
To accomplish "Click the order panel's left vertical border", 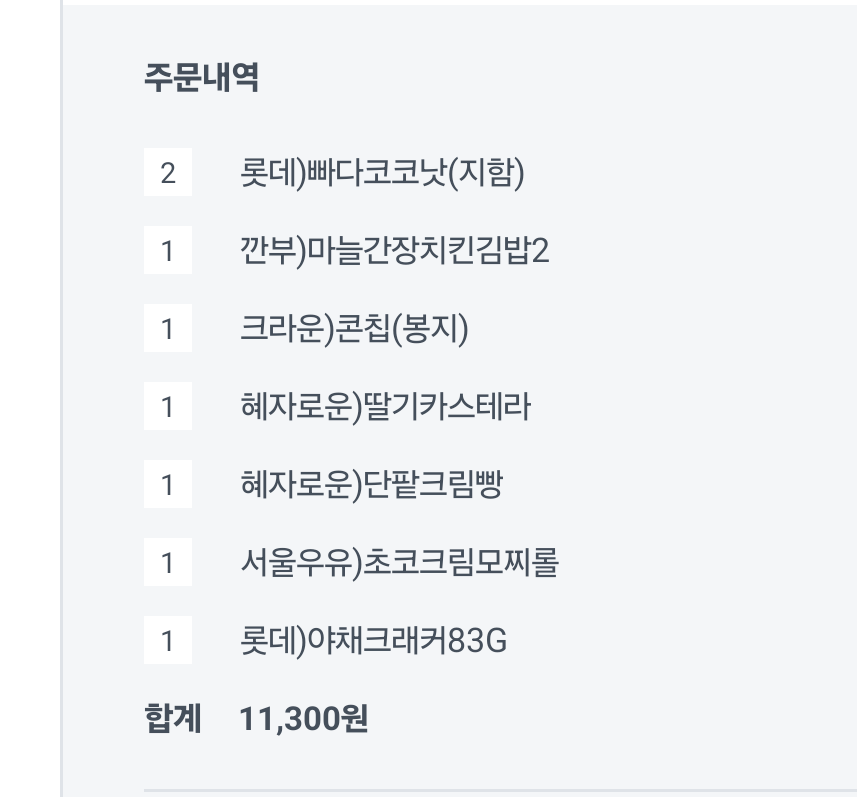I will point(61,400).
